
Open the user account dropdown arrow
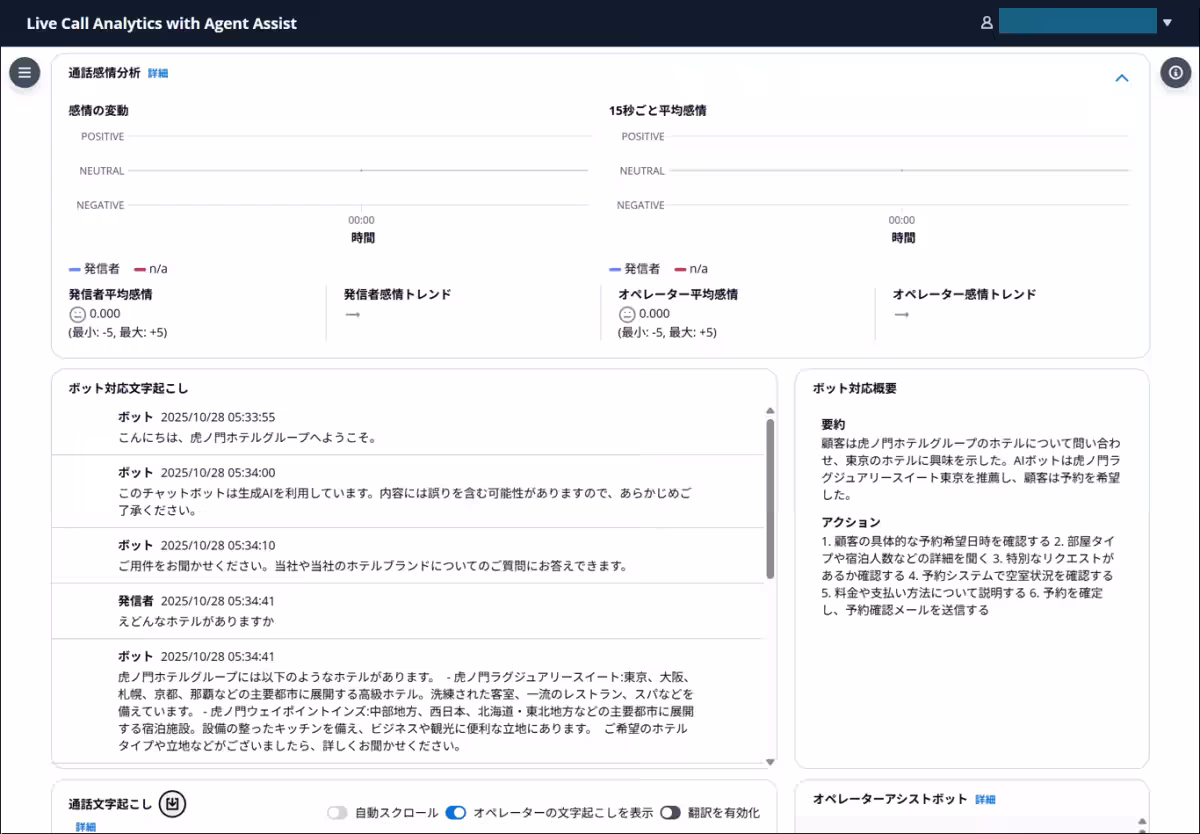coord(1167,23)
